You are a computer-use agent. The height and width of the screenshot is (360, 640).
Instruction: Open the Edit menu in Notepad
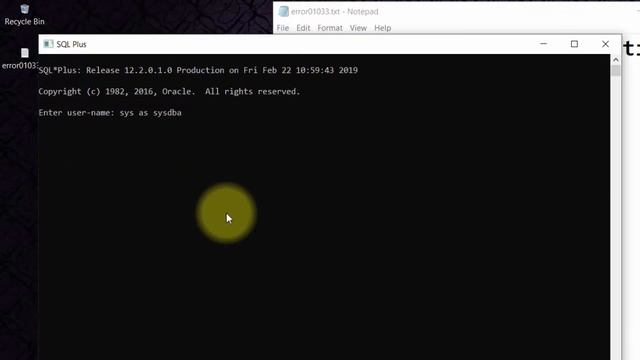pos(303,28)
